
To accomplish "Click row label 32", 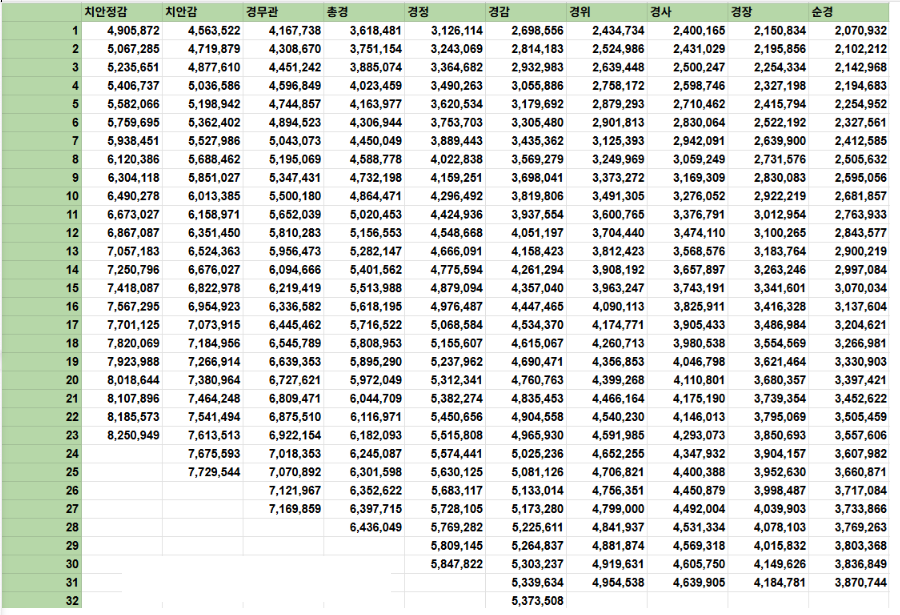I will [72, 601].
